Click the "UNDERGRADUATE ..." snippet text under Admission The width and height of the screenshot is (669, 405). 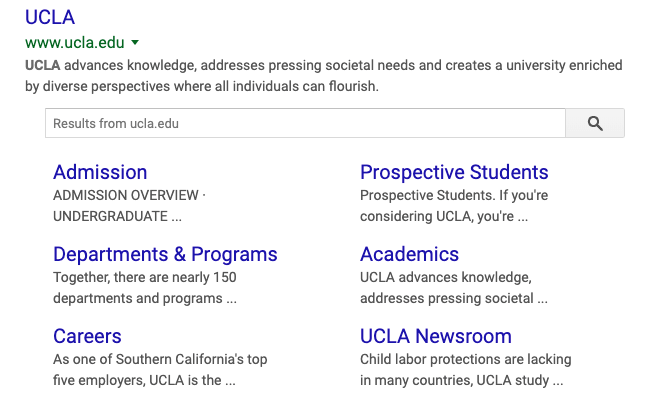point(117,215)
